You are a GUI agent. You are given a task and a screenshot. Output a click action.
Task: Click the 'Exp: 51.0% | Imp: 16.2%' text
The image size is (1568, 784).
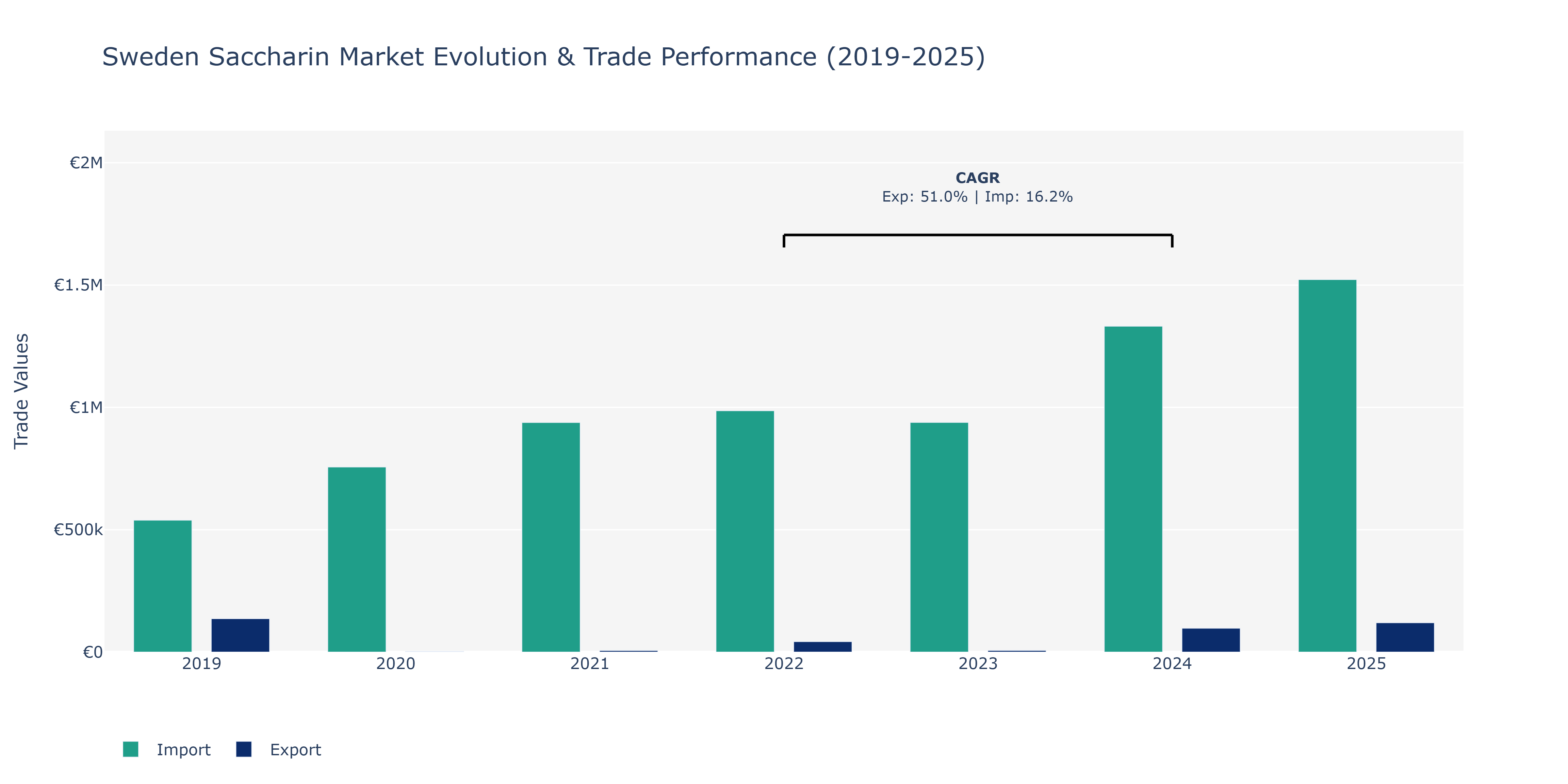pyautogui.click(x=978, y=197)
